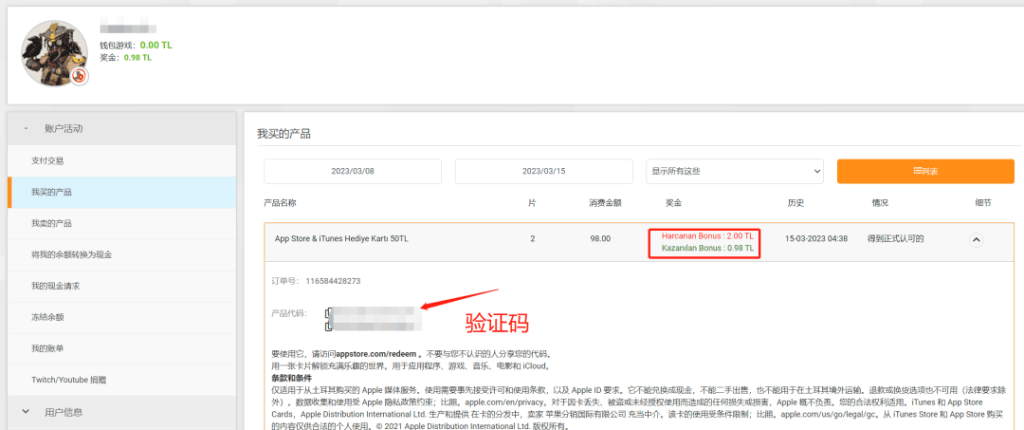
Task: Click the start date field 2023/03/08
Action: click(x=353, y=171)
